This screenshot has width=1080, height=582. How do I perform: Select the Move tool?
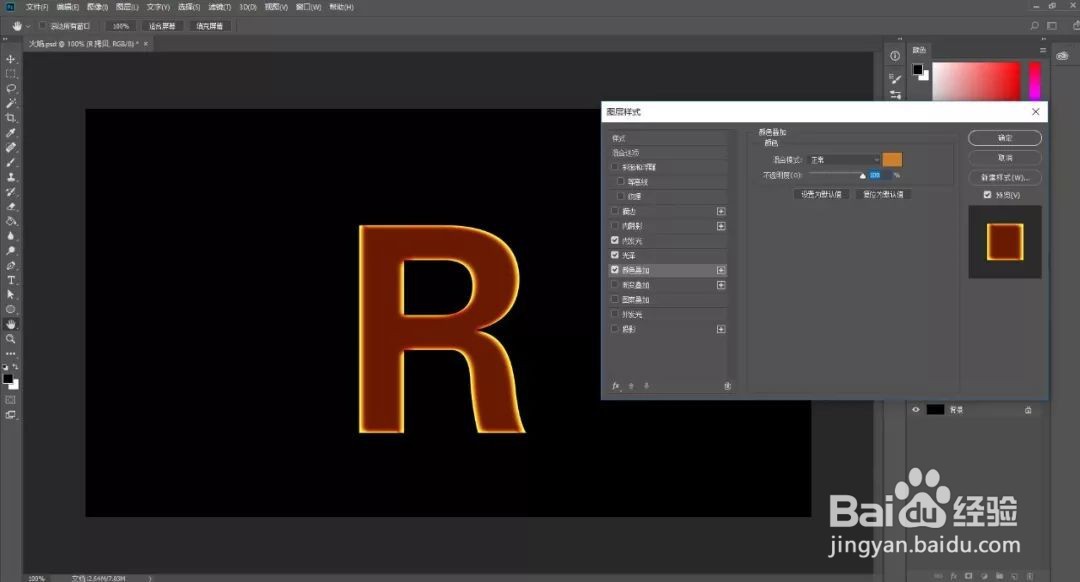pos(10,59)
